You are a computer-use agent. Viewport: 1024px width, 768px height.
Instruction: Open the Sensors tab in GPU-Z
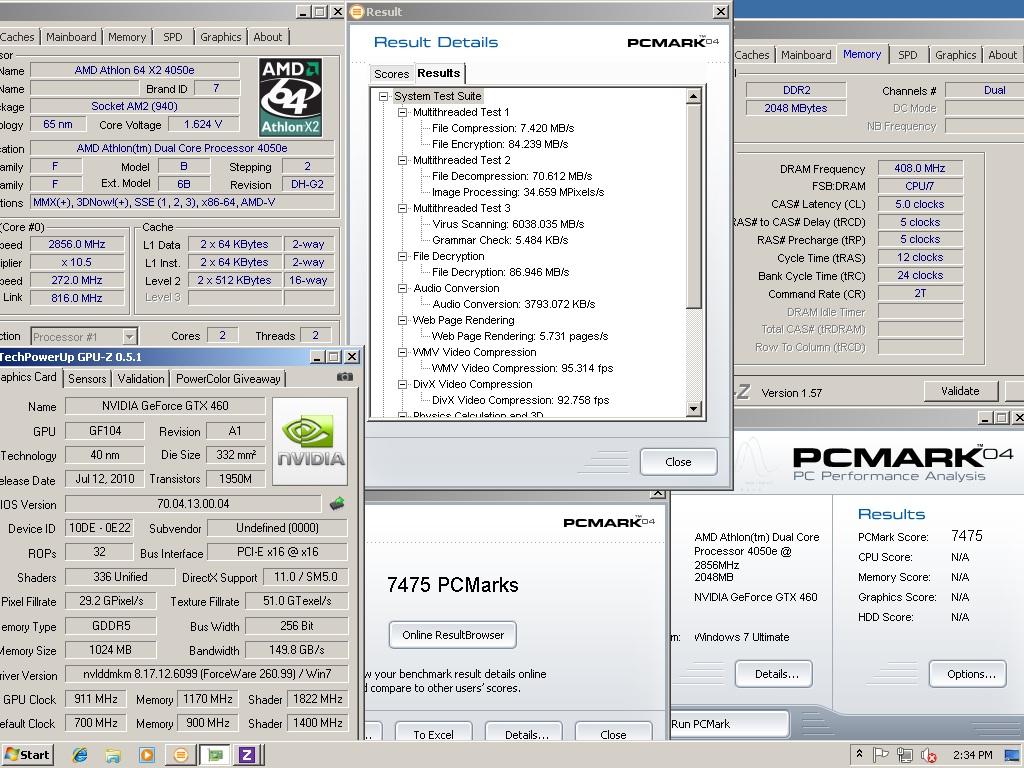click(x=87, y=379)
